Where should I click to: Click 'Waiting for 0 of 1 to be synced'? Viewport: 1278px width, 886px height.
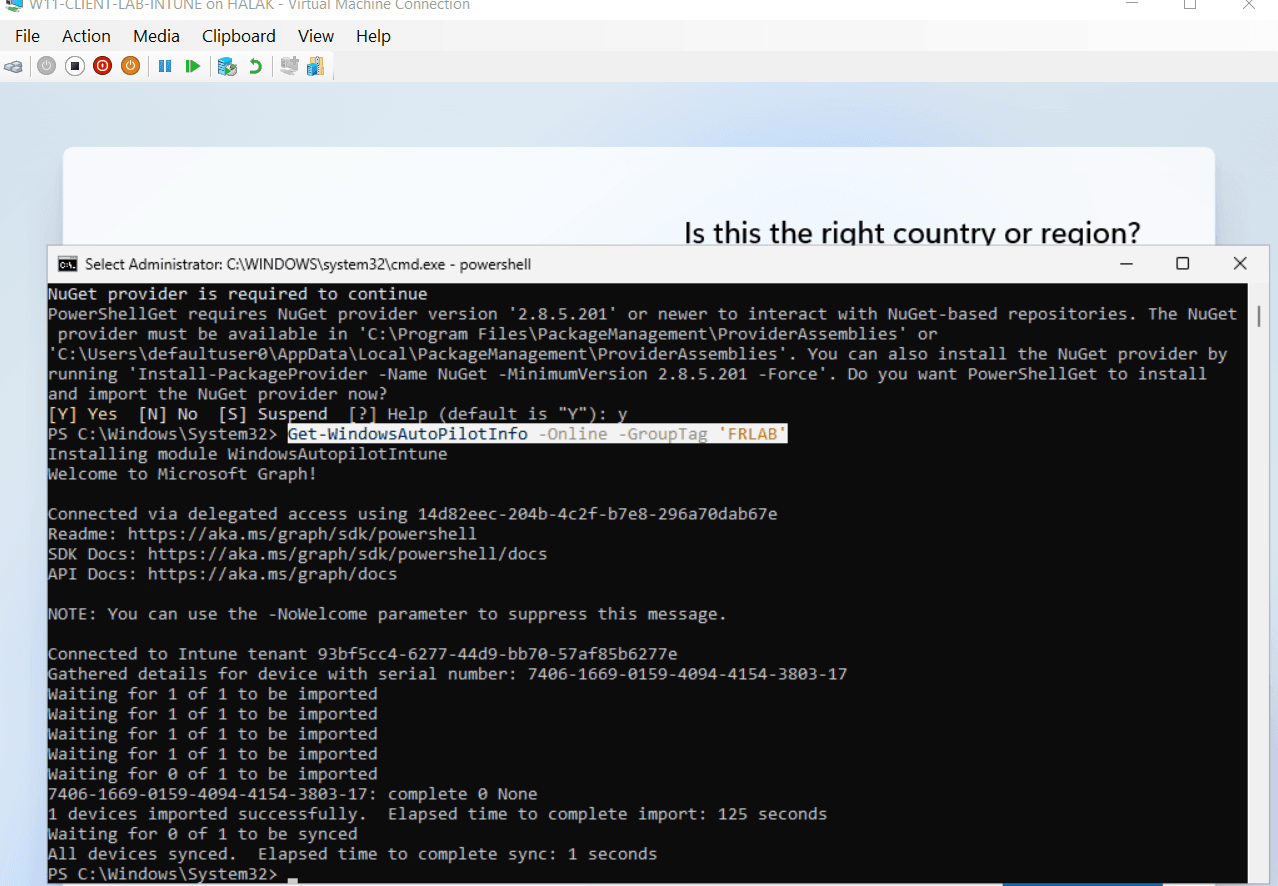click(x=202, y=834)
